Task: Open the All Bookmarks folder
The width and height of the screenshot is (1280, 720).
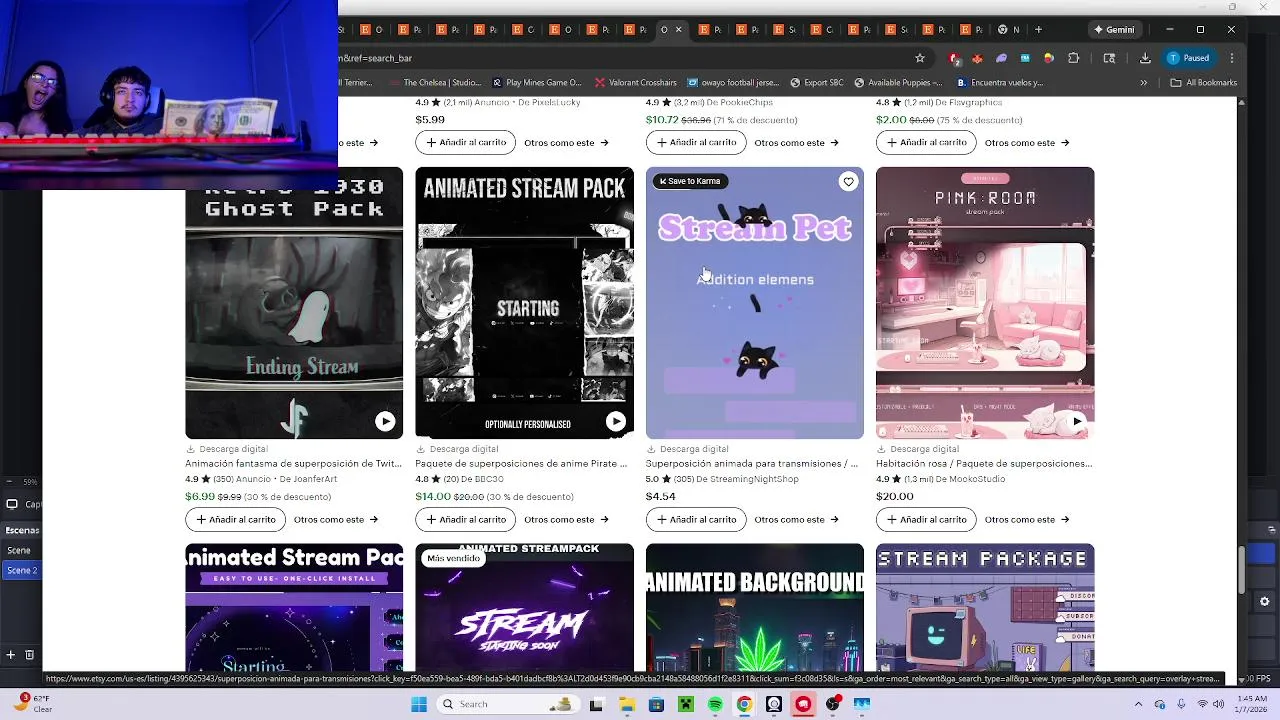Action: [x=1204, y=83]
